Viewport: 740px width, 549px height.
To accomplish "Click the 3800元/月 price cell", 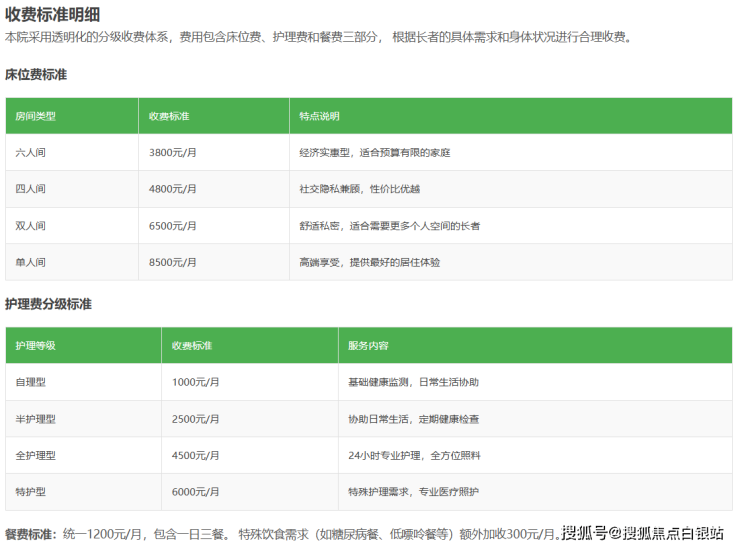I will tap(173, 153).
